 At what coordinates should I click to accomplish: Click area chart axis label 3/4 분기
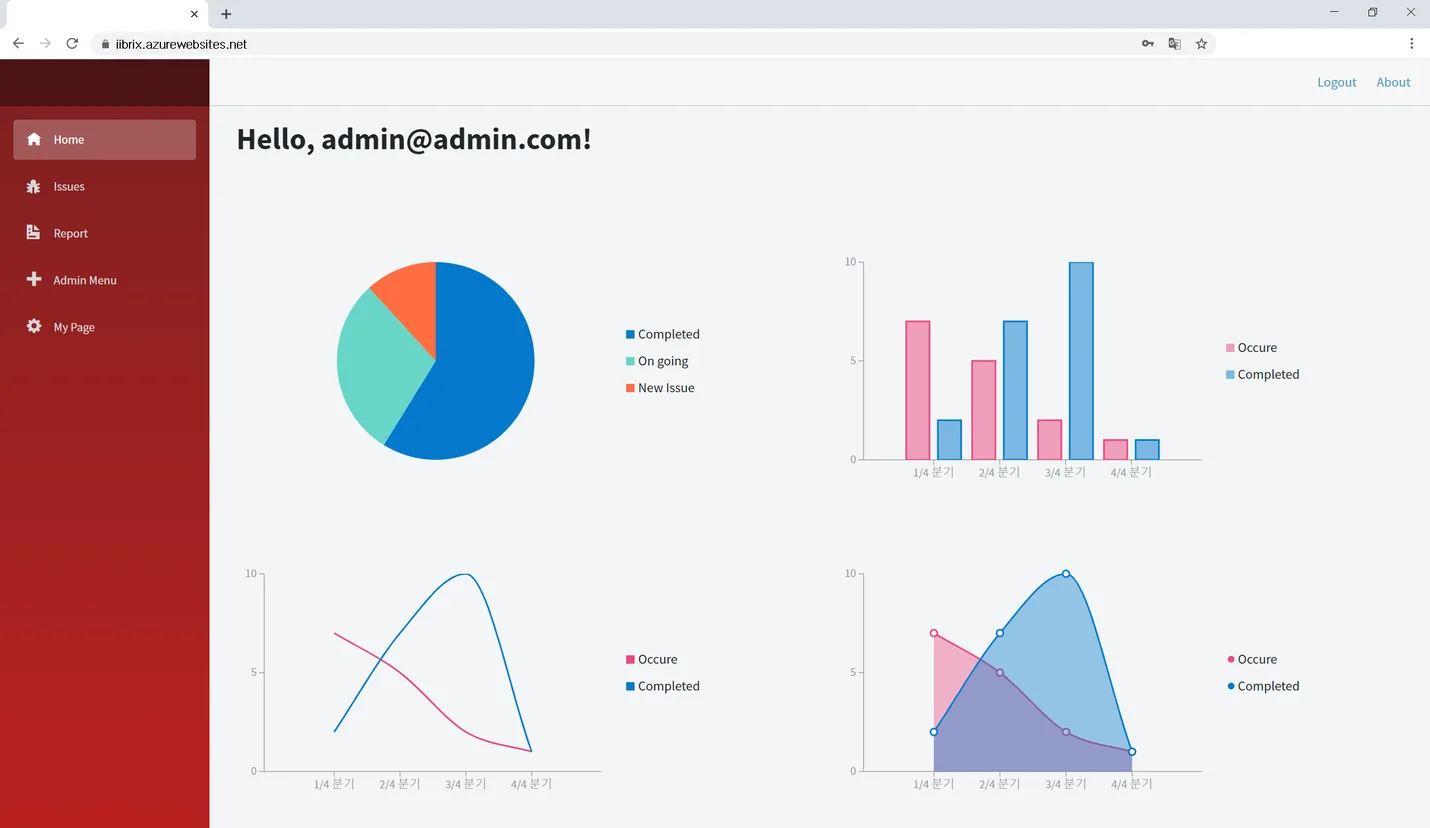(1065, 784)
